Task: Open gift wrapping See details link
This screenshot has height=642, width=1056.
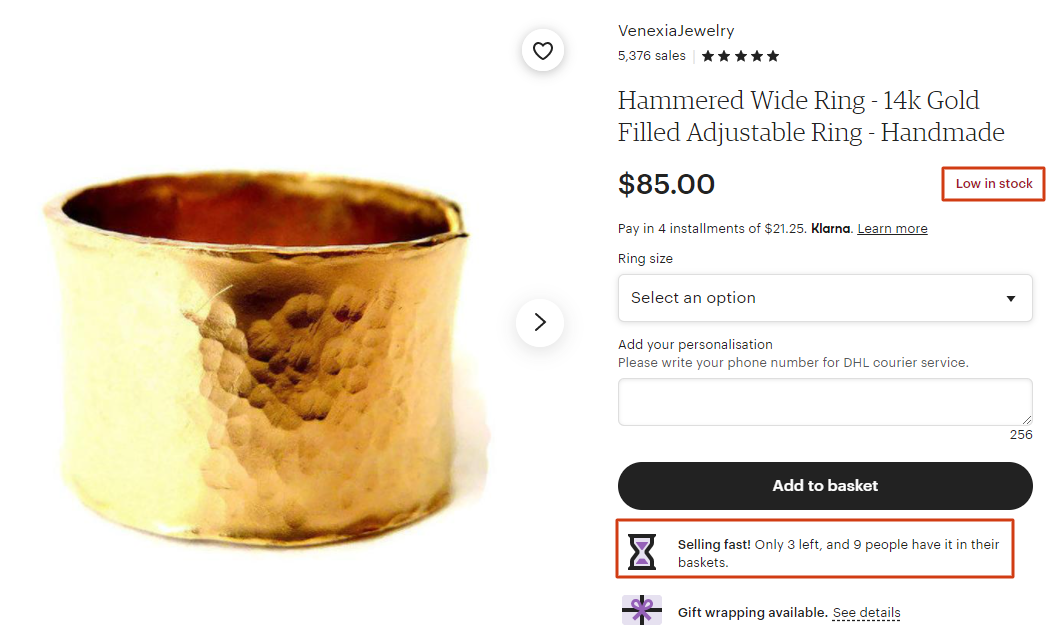Action: [866, 613]
